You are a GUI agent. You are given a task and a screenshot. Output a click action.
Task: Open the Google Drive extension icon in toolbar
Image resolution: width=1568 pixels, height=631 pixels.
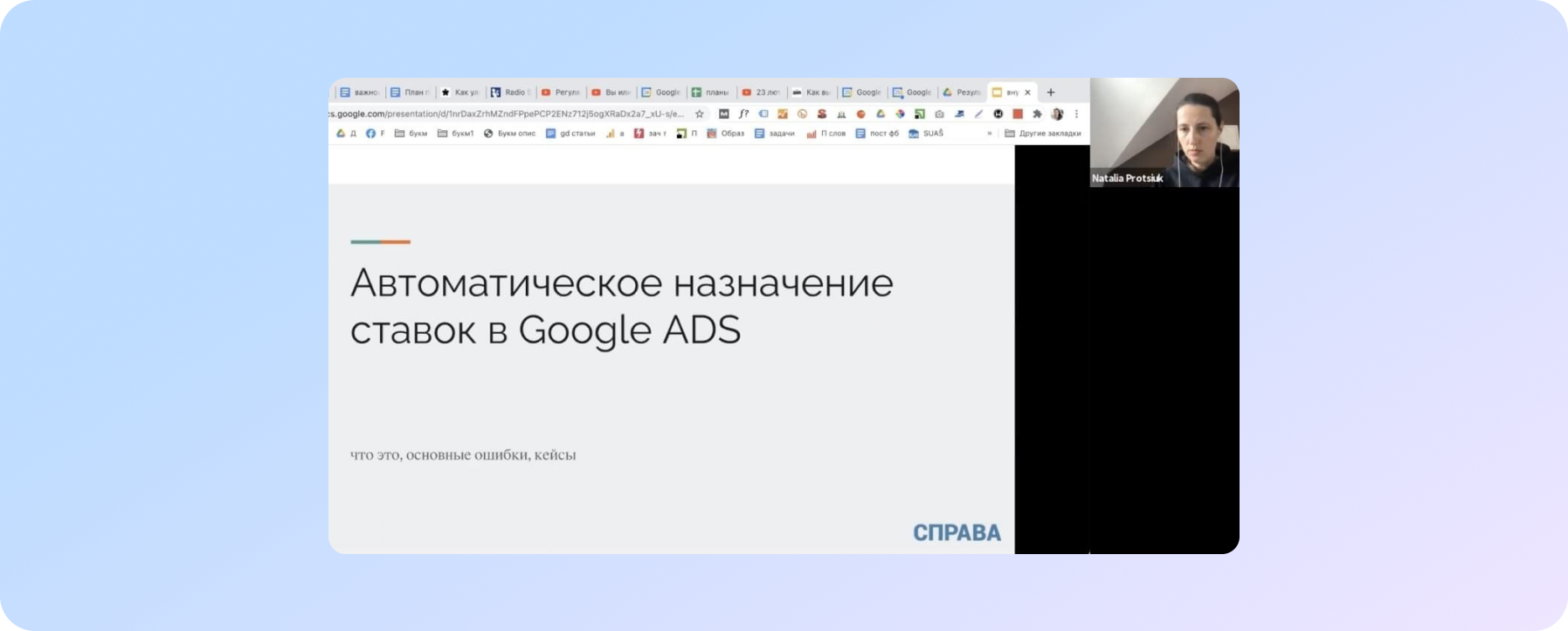(x=881, y=114)
